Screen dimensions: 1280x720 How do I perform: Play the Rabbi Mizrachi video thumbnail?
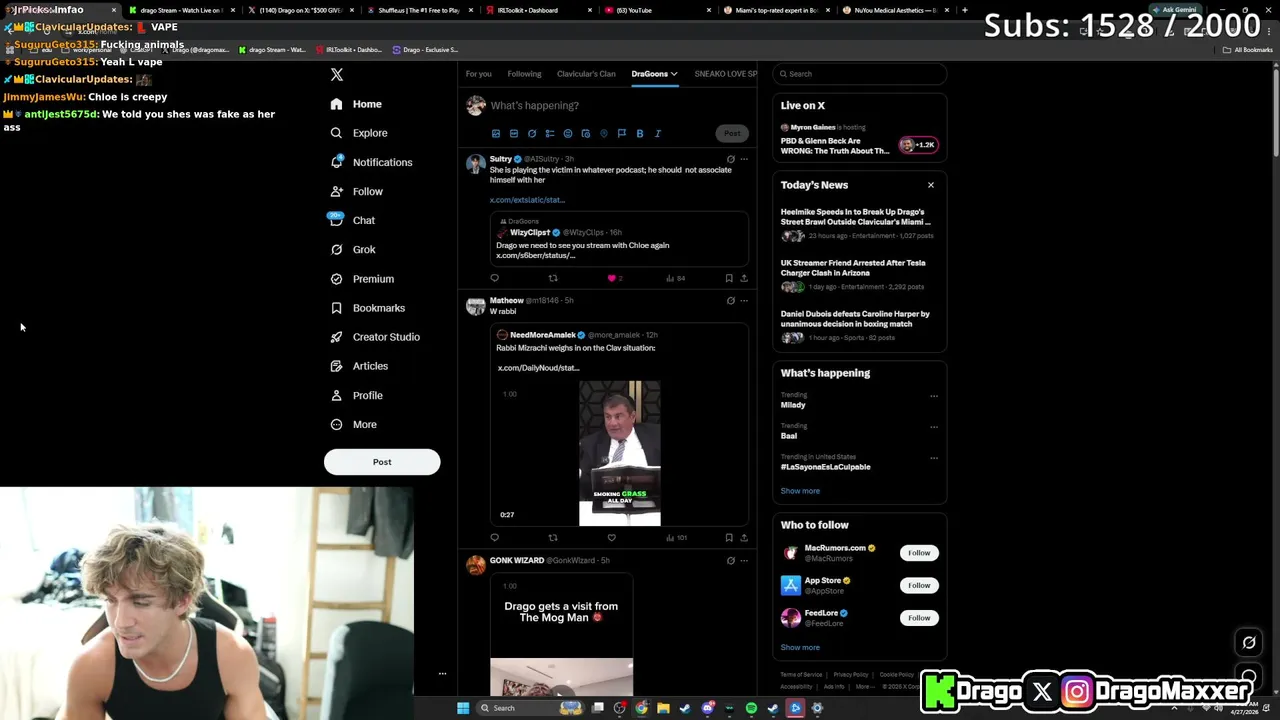(620, 452)
